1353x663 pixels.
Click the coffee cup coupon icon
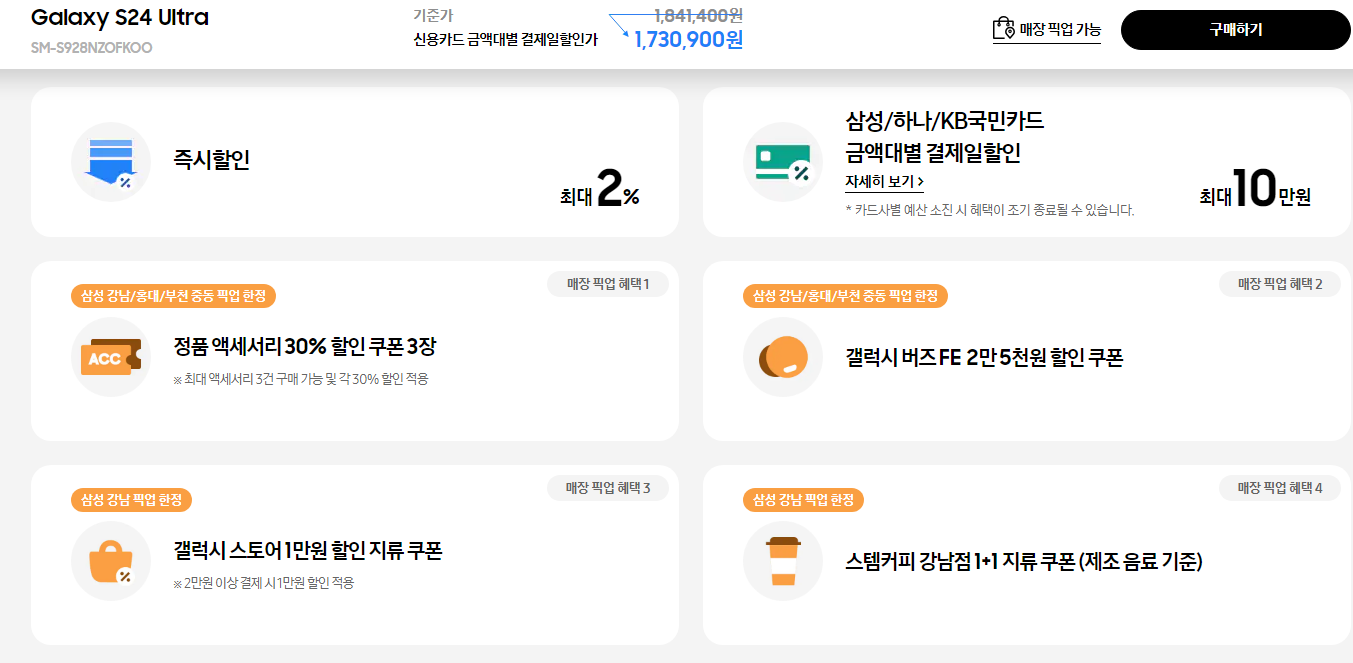click(x=783, y=561)
